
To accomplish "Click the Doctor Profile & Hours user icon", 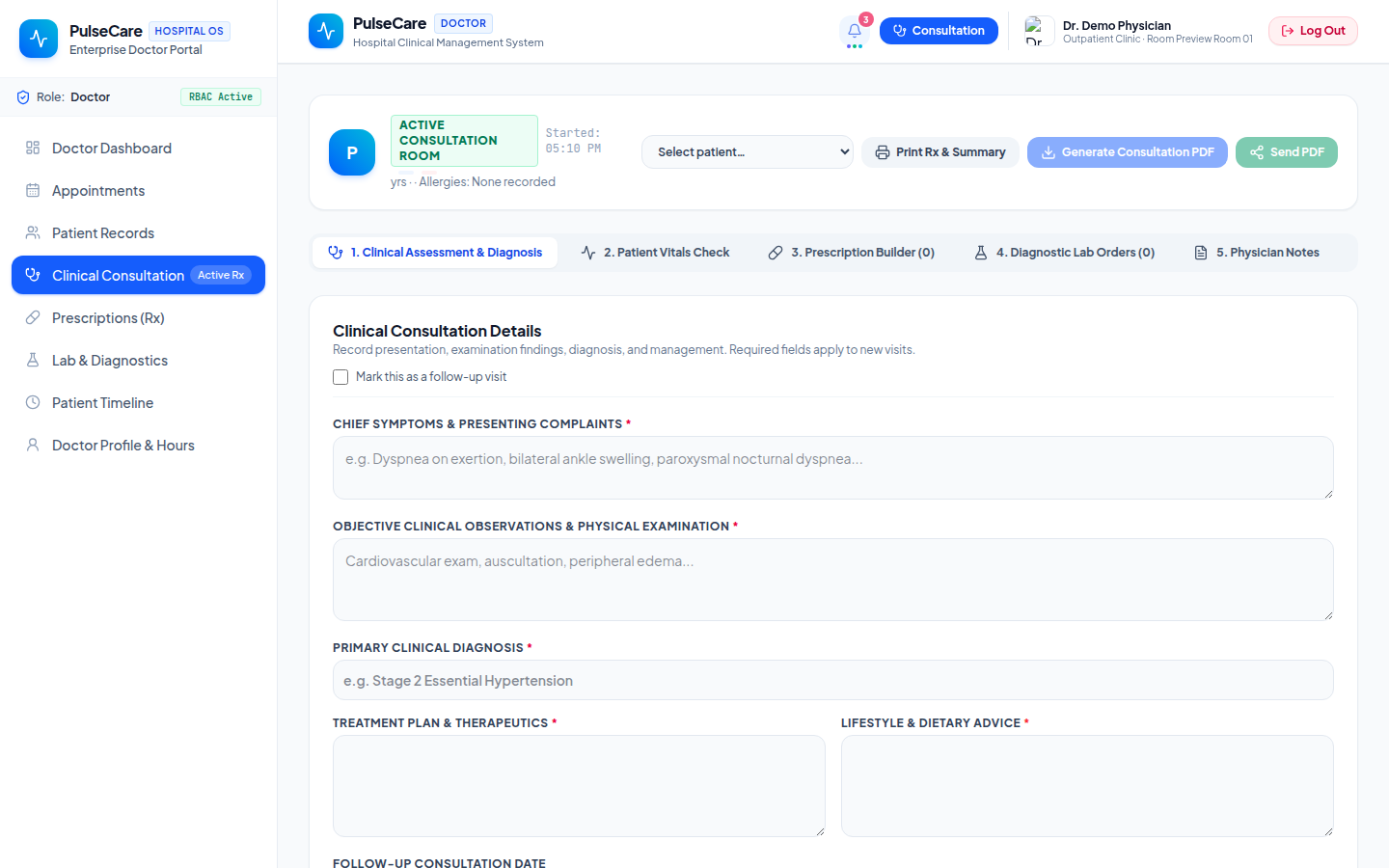I will pos(33,445).
